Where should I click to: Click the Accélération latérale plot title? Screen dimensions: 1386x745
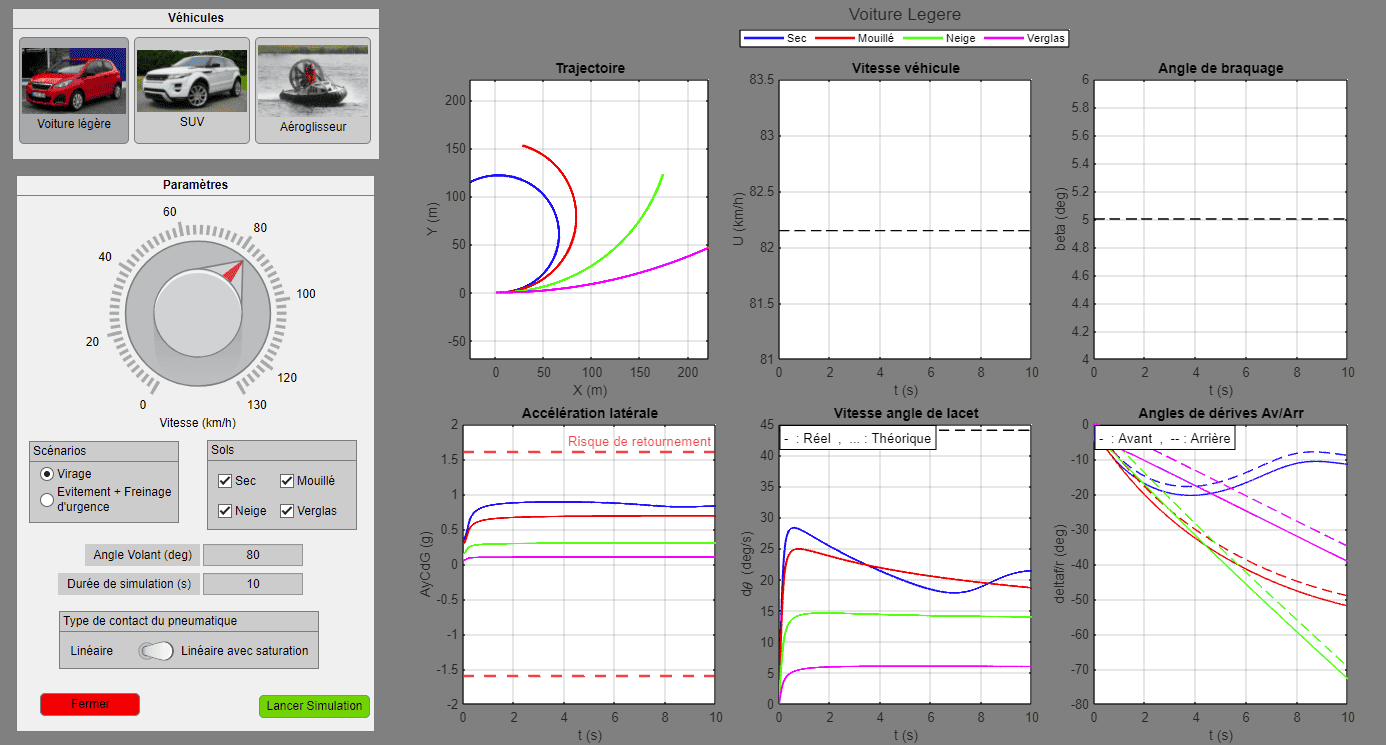pyautogui.click(x=590, y=413)
